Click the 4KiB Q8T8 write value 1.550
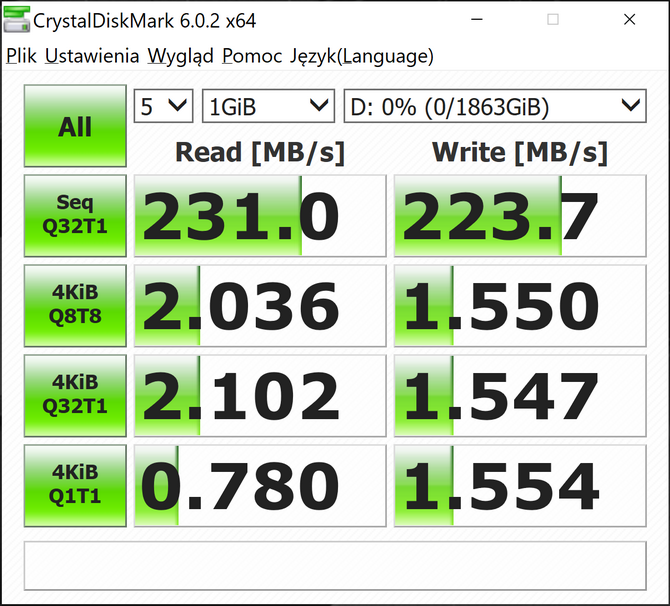This screenshot has width=670, height=606. (x=520, y=306)
